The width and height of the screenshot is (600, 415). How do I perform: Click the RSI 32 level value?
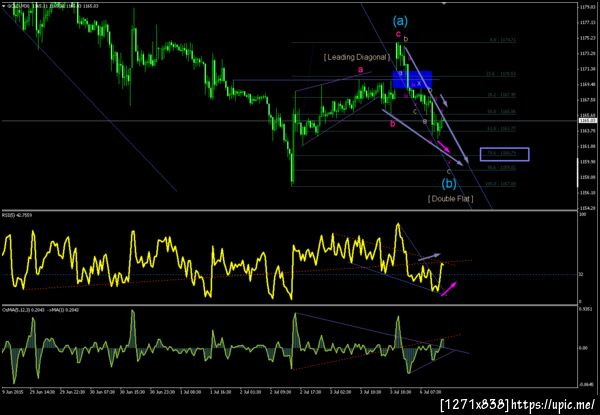[580, 274]
